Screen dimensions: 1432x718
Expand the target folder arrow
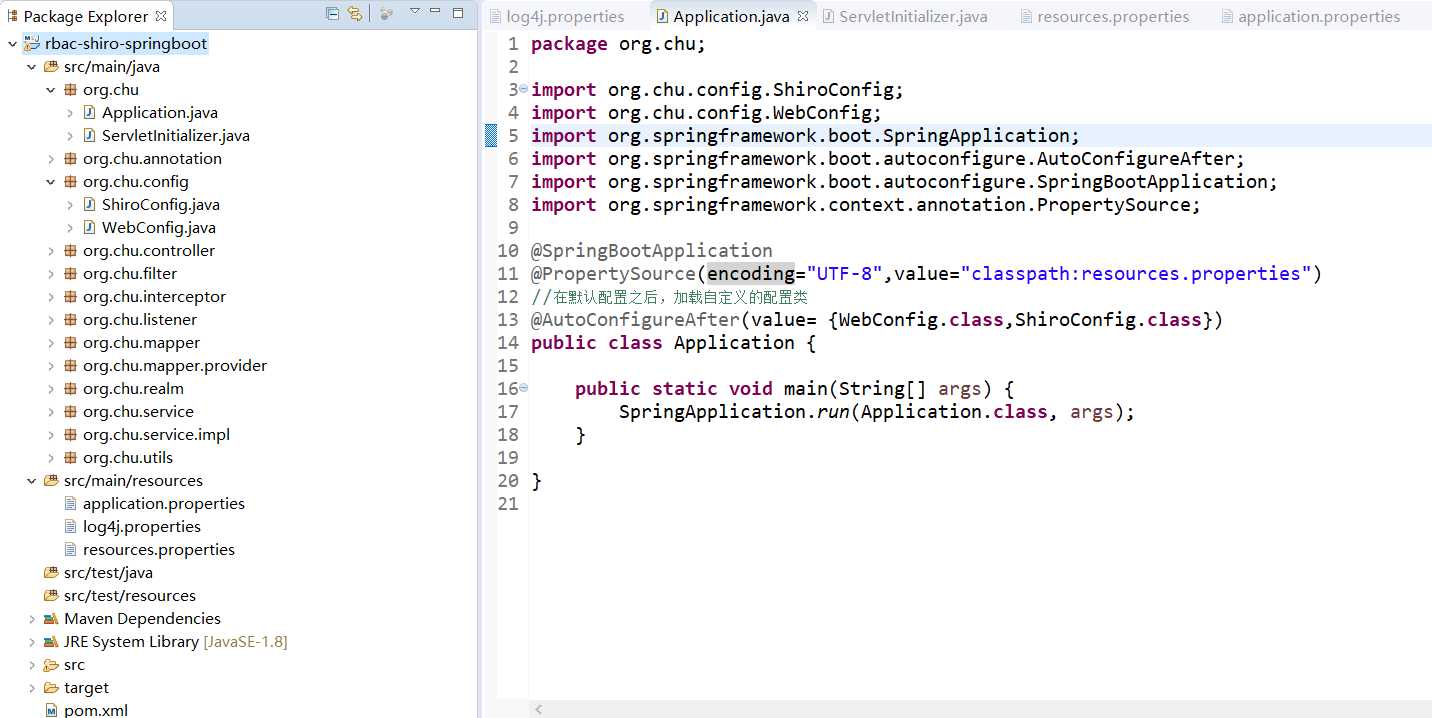32,688
